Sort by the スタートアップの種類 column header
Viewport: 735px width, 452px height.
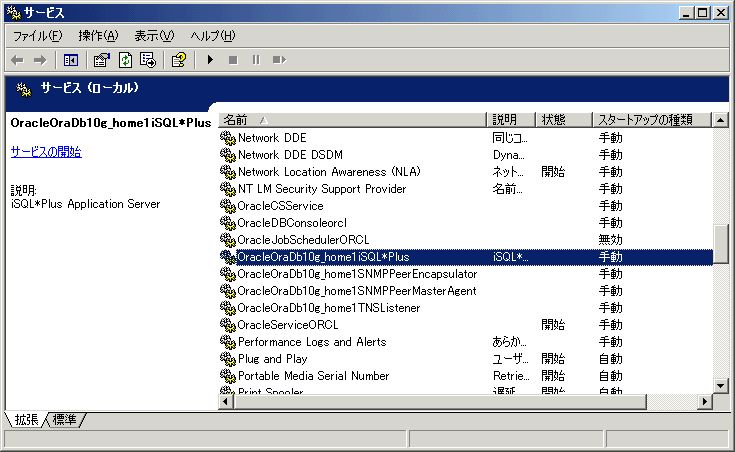[x=650, y=120]
